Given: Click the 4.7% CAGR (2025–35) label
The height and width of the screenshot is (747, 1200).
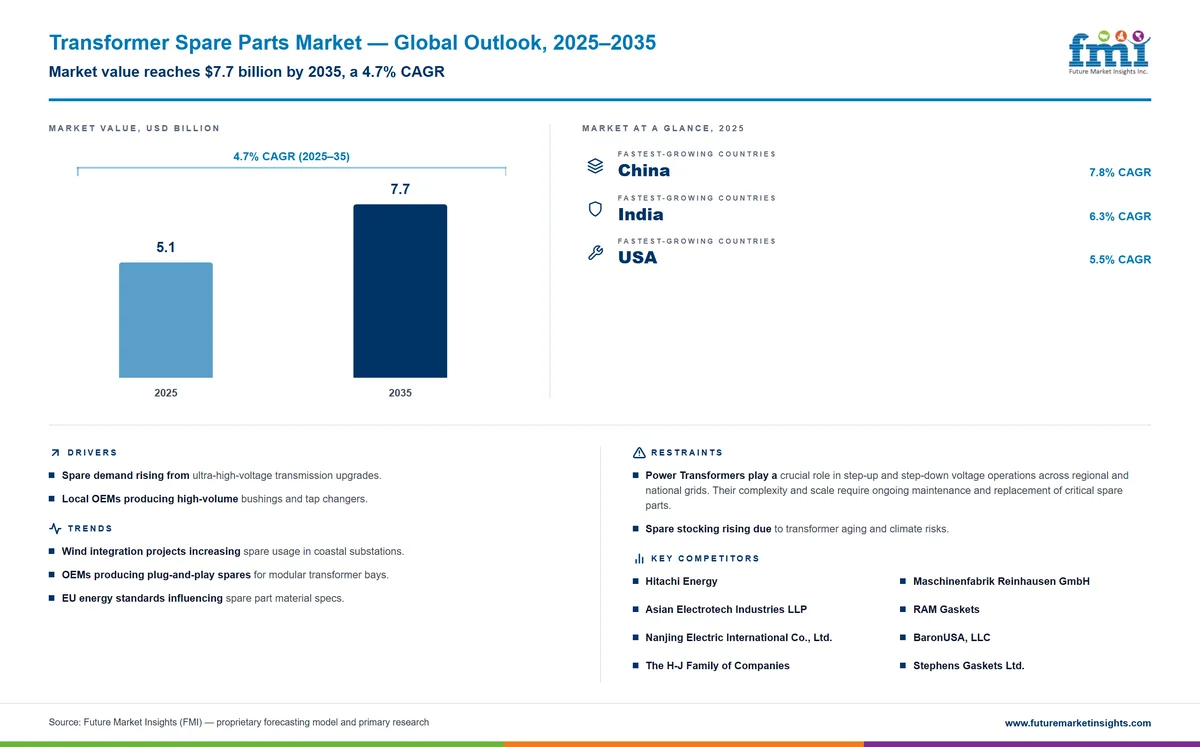Looking at the screenshot, I should coord(291,157).
